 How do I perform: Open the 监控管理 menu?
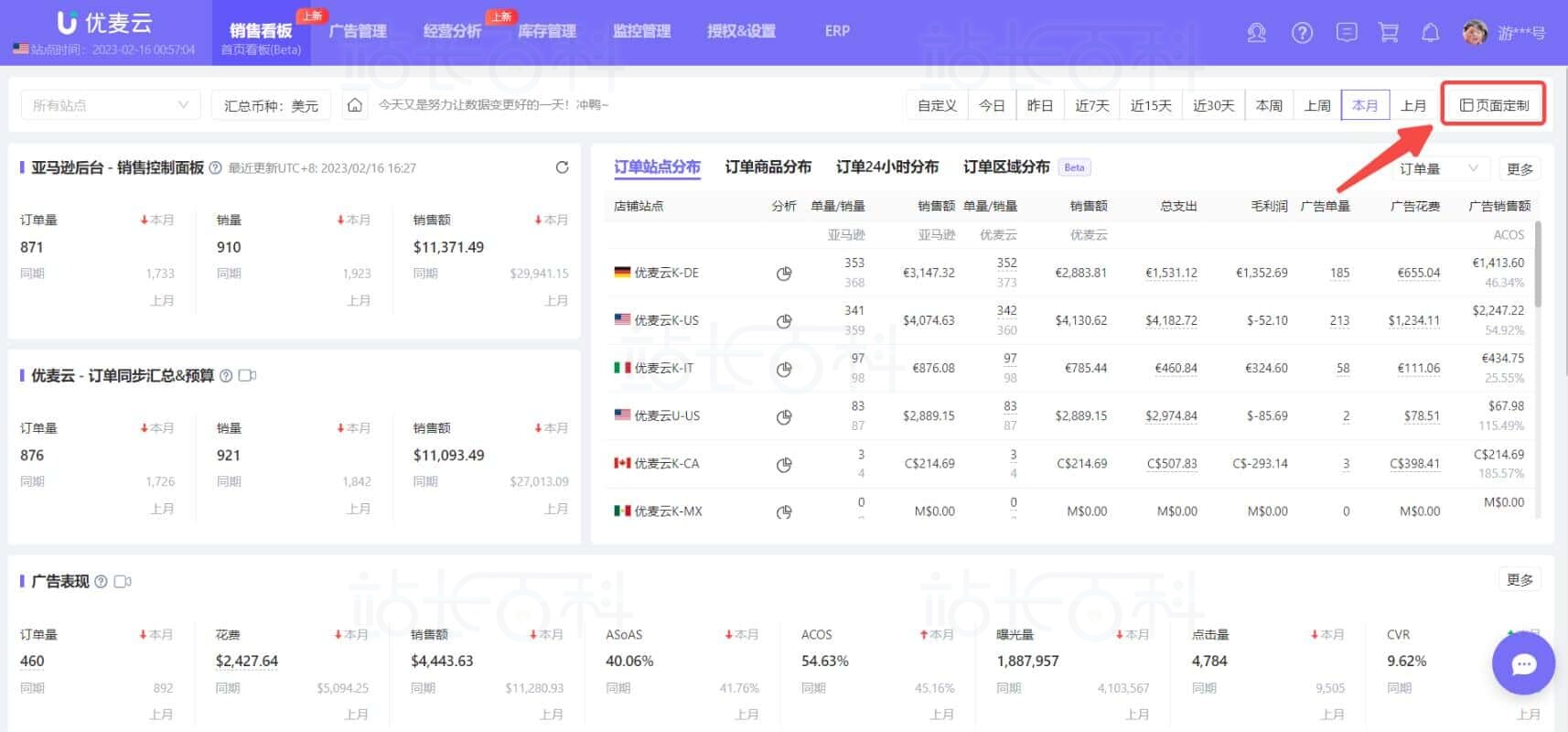(642, 31)
